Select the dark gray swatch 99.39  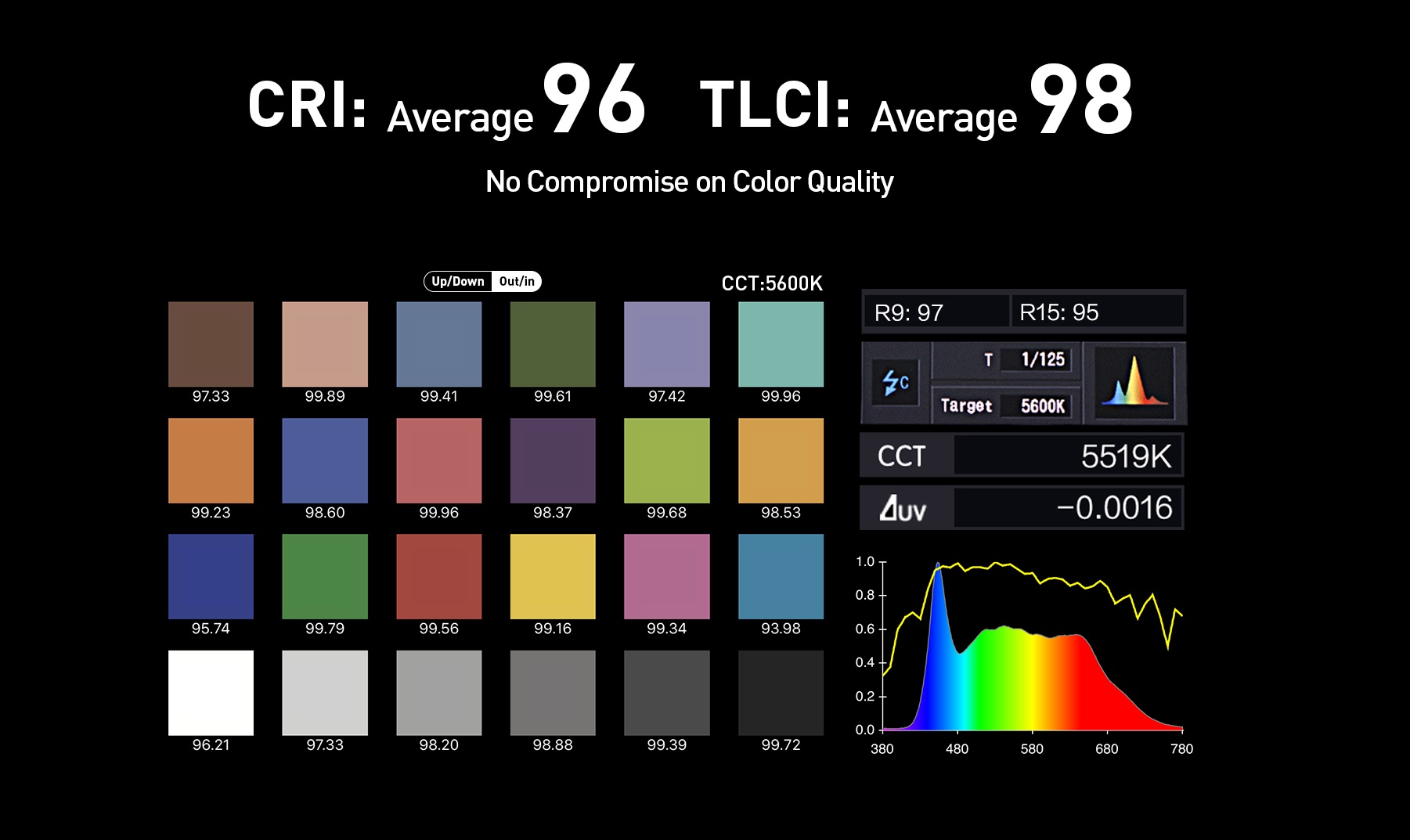[667, 693]
